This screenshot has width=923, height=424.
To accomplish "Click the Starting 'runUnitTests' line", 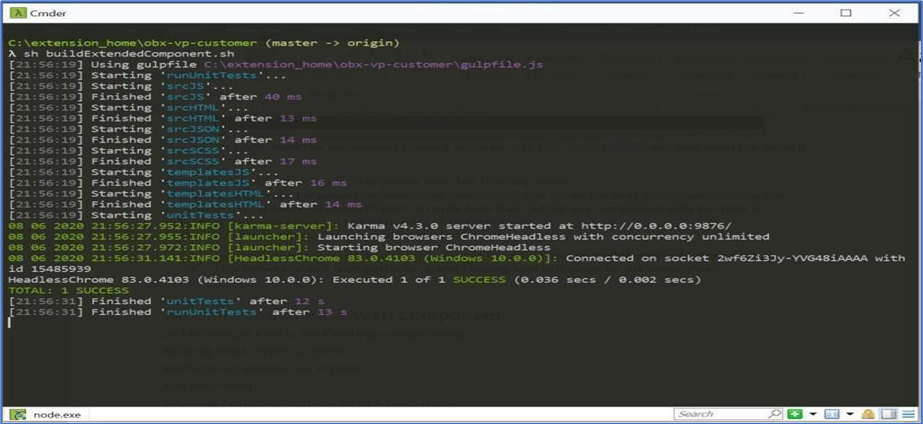I will tap(147, 75).
